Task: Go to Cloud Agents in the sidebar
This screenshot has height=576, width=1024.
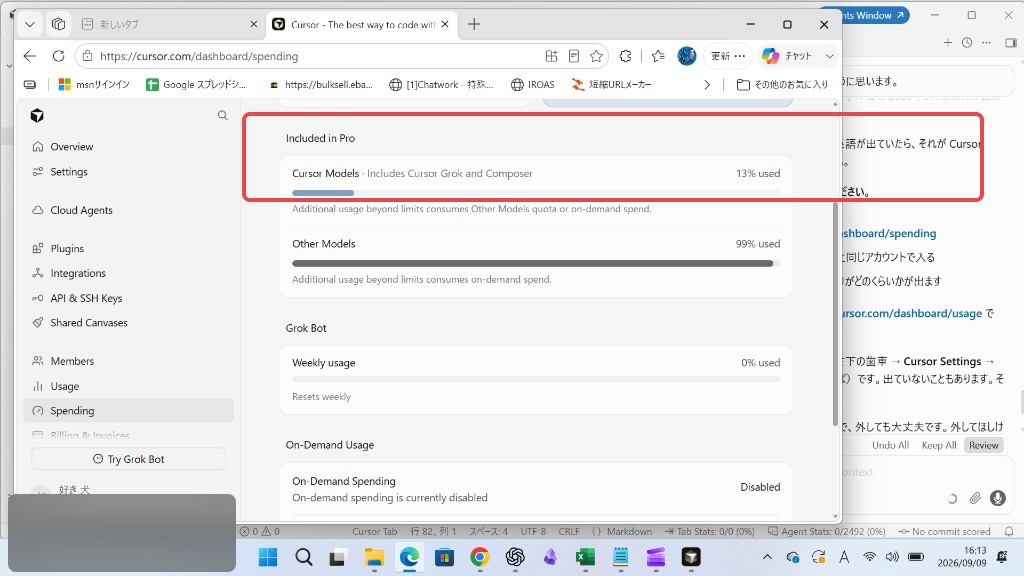Action: tap(129, 210)
